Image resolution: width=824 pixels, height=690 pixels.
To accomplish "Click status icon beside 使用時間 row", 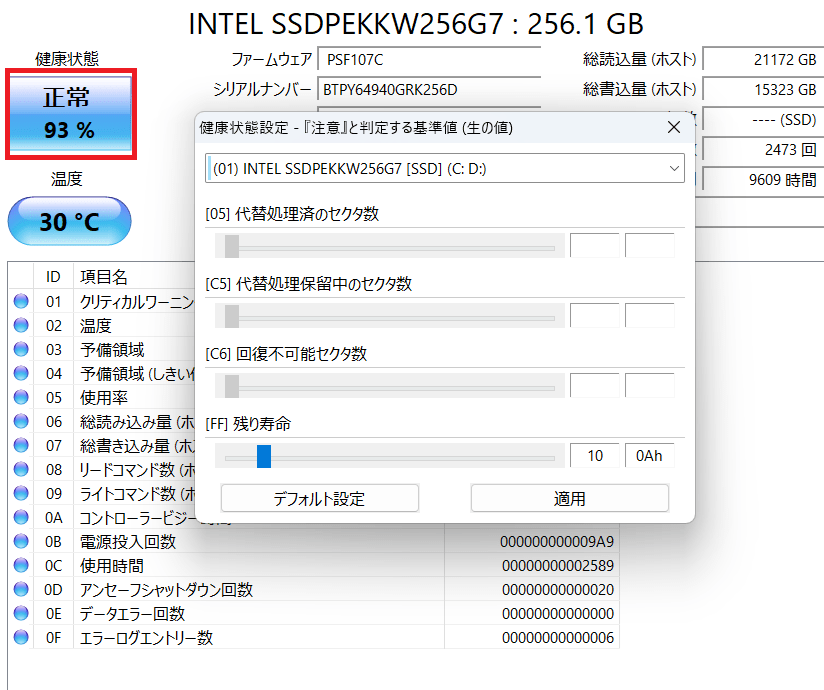I will click(x=20, y=566).
